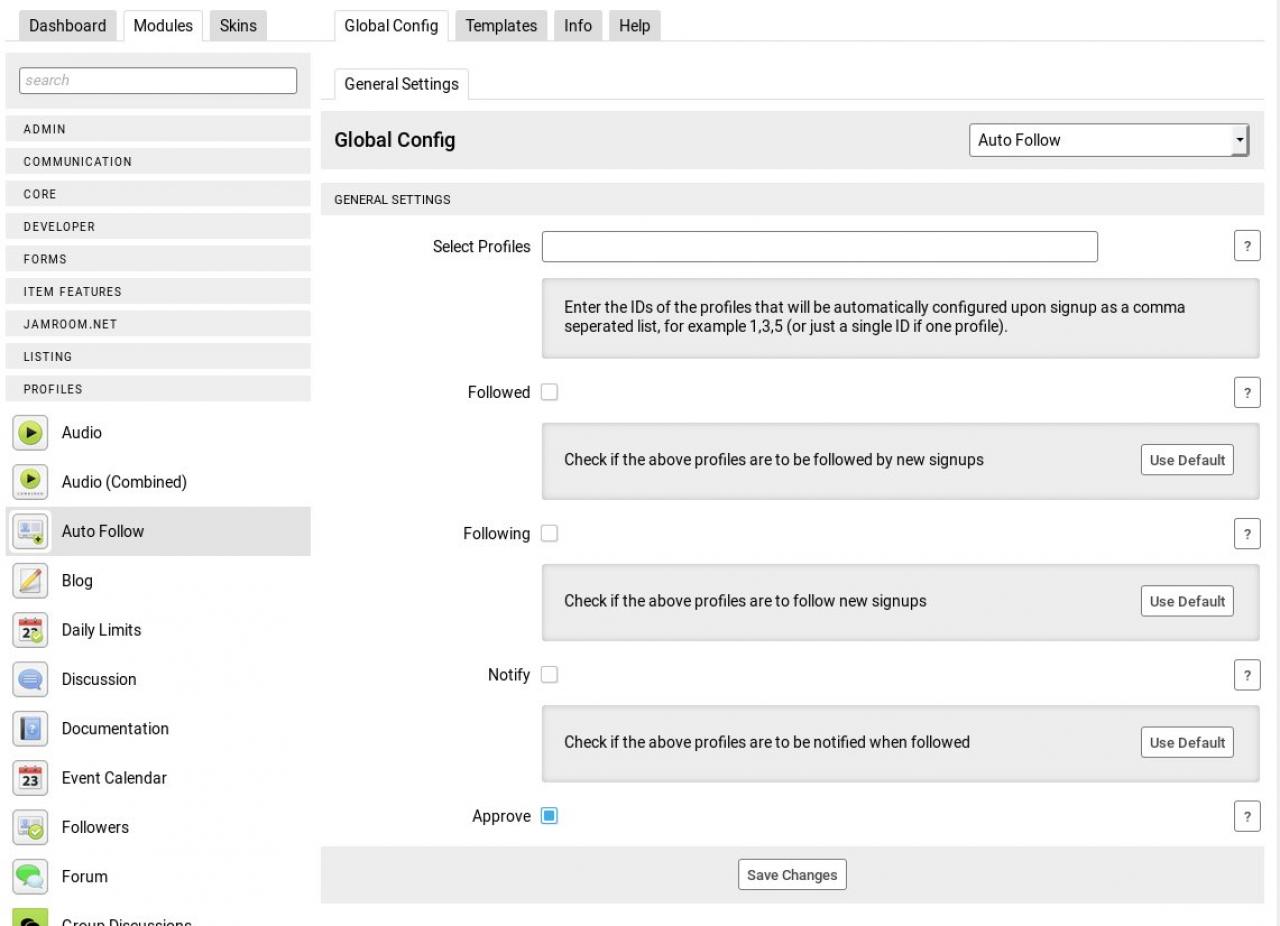Select the Audio (Combined) module icon
Viewport: 1280px width, 926px height.
pos(30,482)
